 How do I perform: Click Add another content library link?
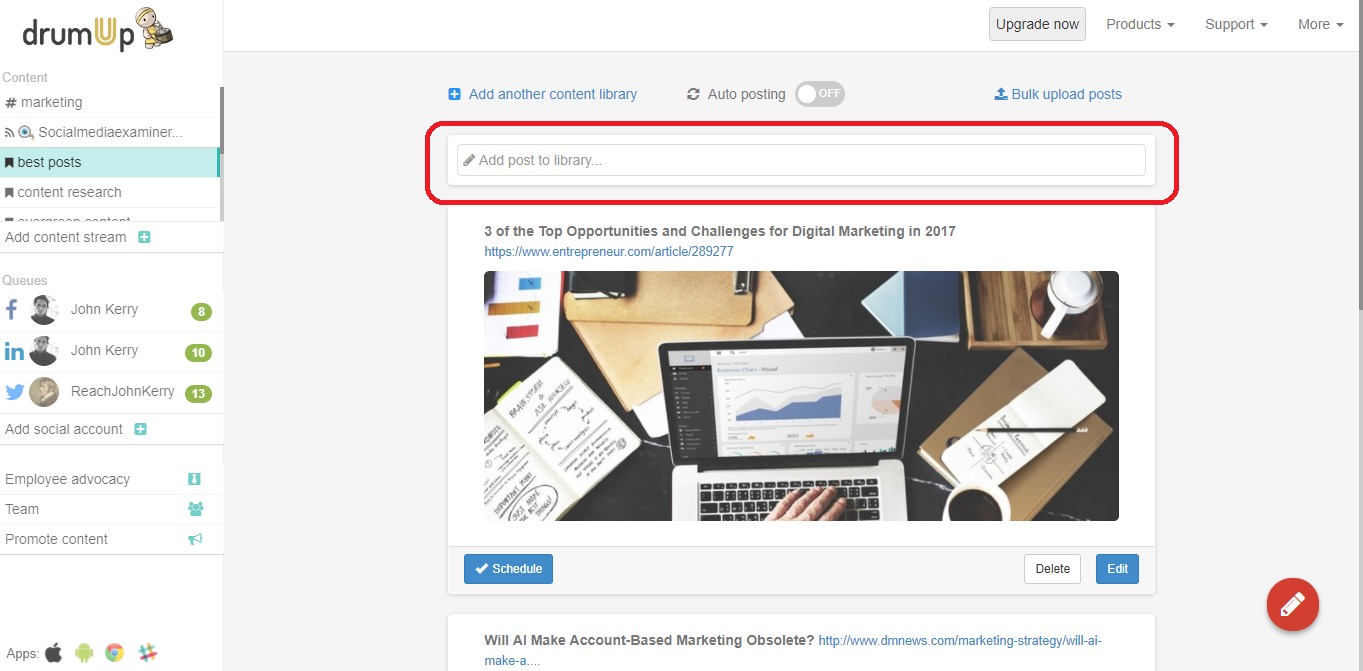coord(543,94)
